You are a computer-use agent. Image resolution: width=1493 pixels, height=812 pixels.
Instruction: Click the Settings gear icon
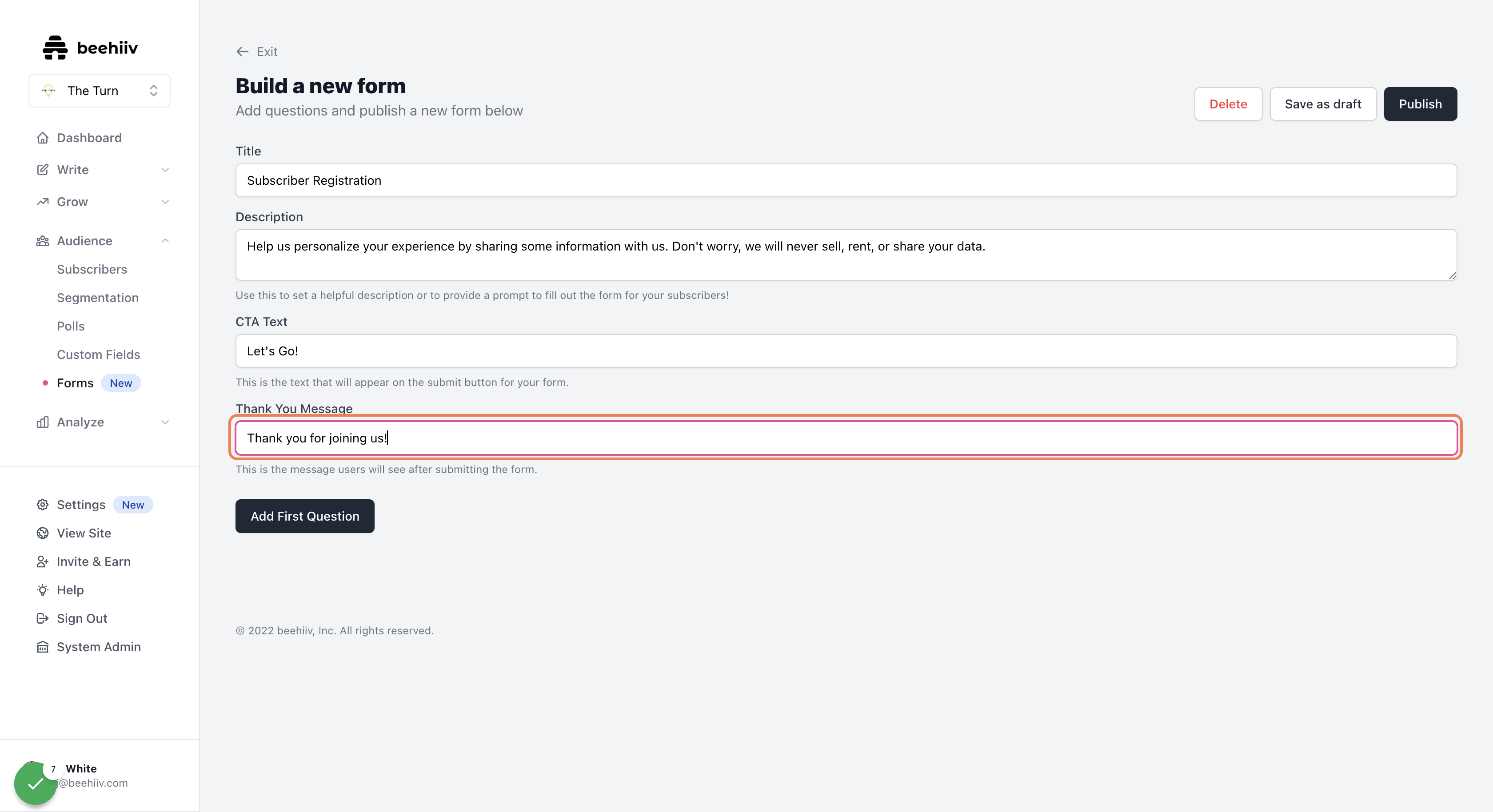pyautogui.click(x=42, y=504)
